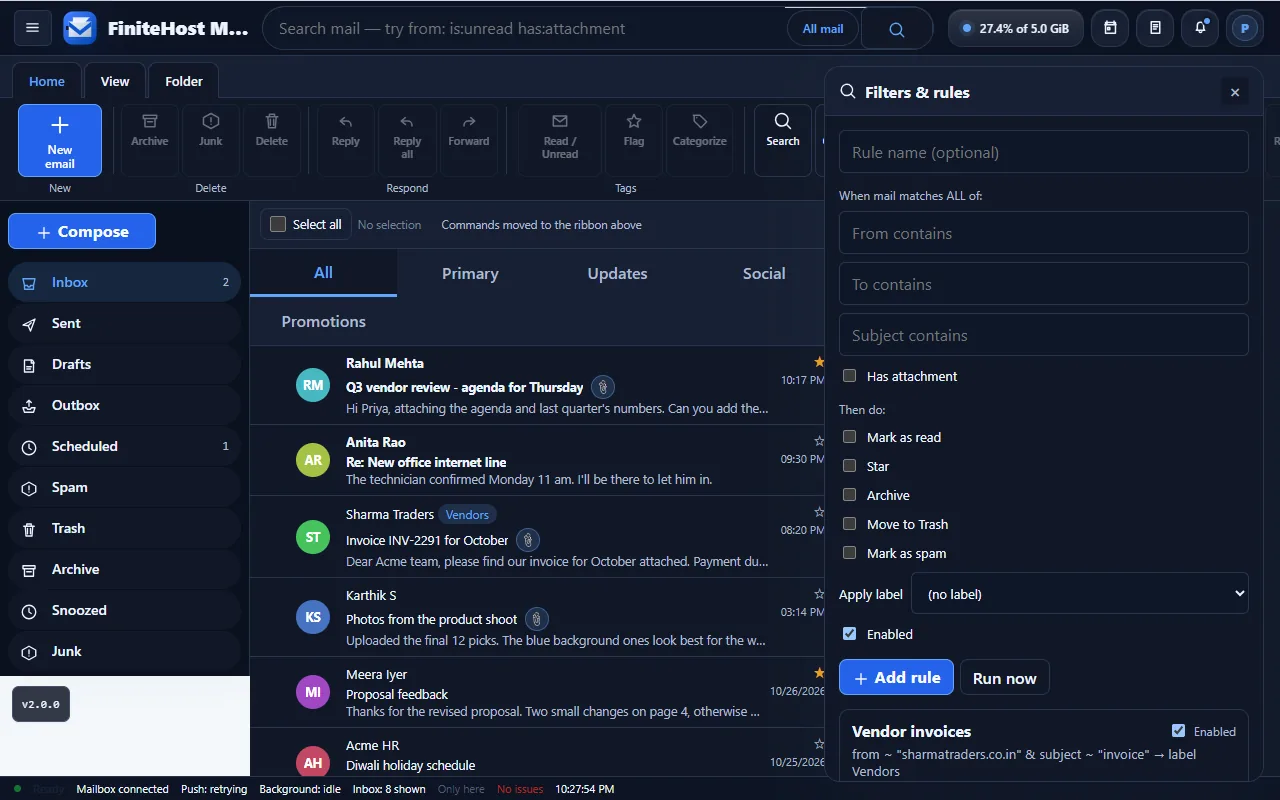
Task: Disable the Vendor invoices rule
Action: click(1178, 731)
